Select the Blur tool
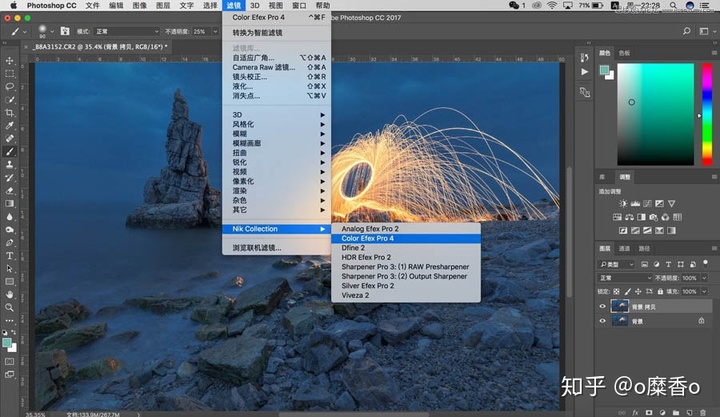 9,217
